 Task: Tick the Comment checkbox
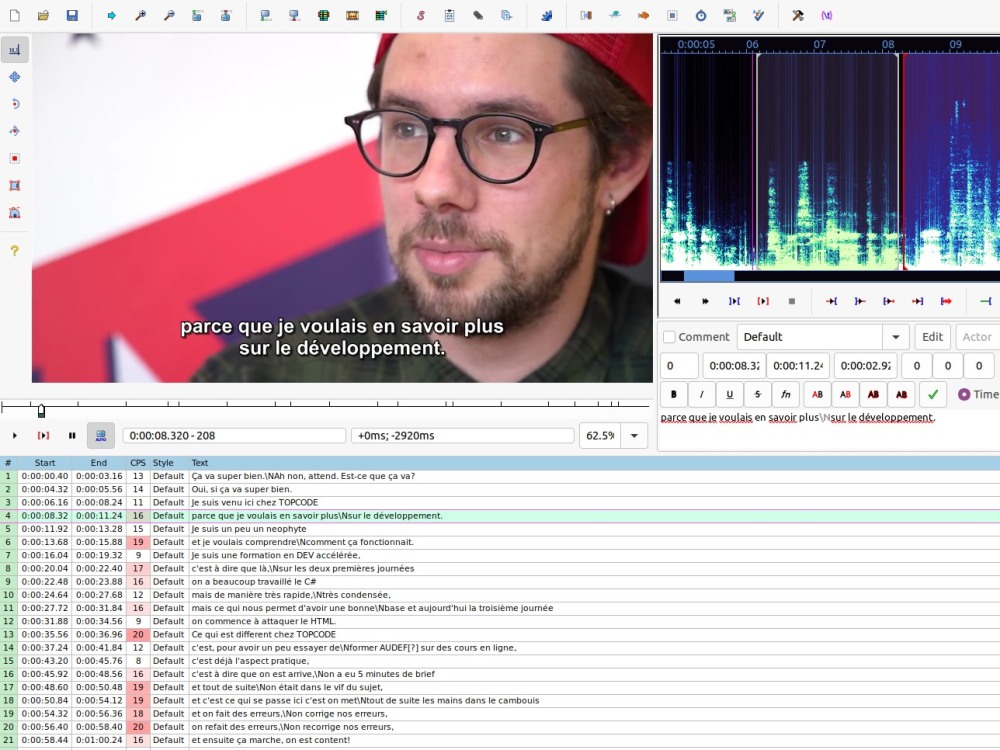pos(669,337)
